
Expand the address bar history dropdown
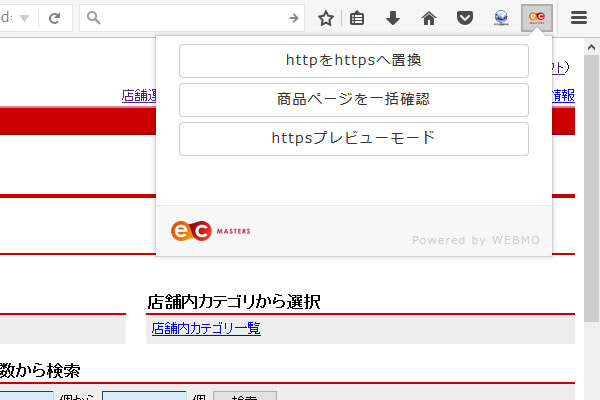point(24,18)
